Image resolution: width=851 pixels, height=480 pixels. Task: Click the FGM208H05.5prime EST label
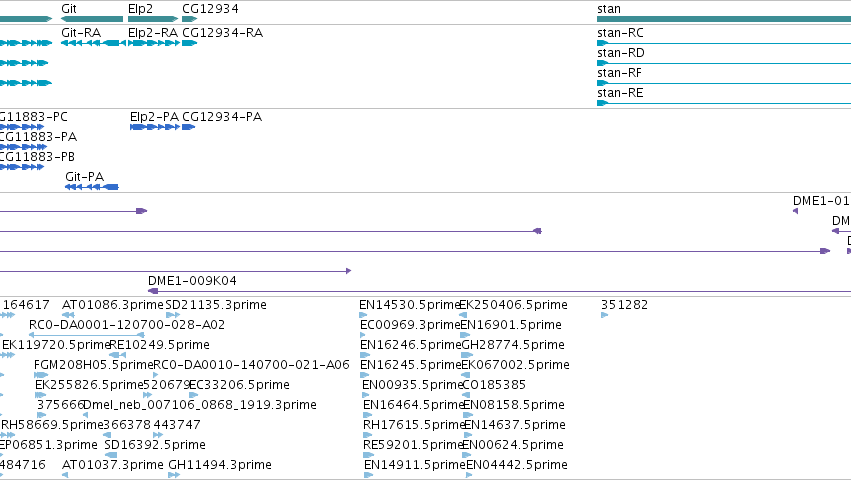point(94,365)
